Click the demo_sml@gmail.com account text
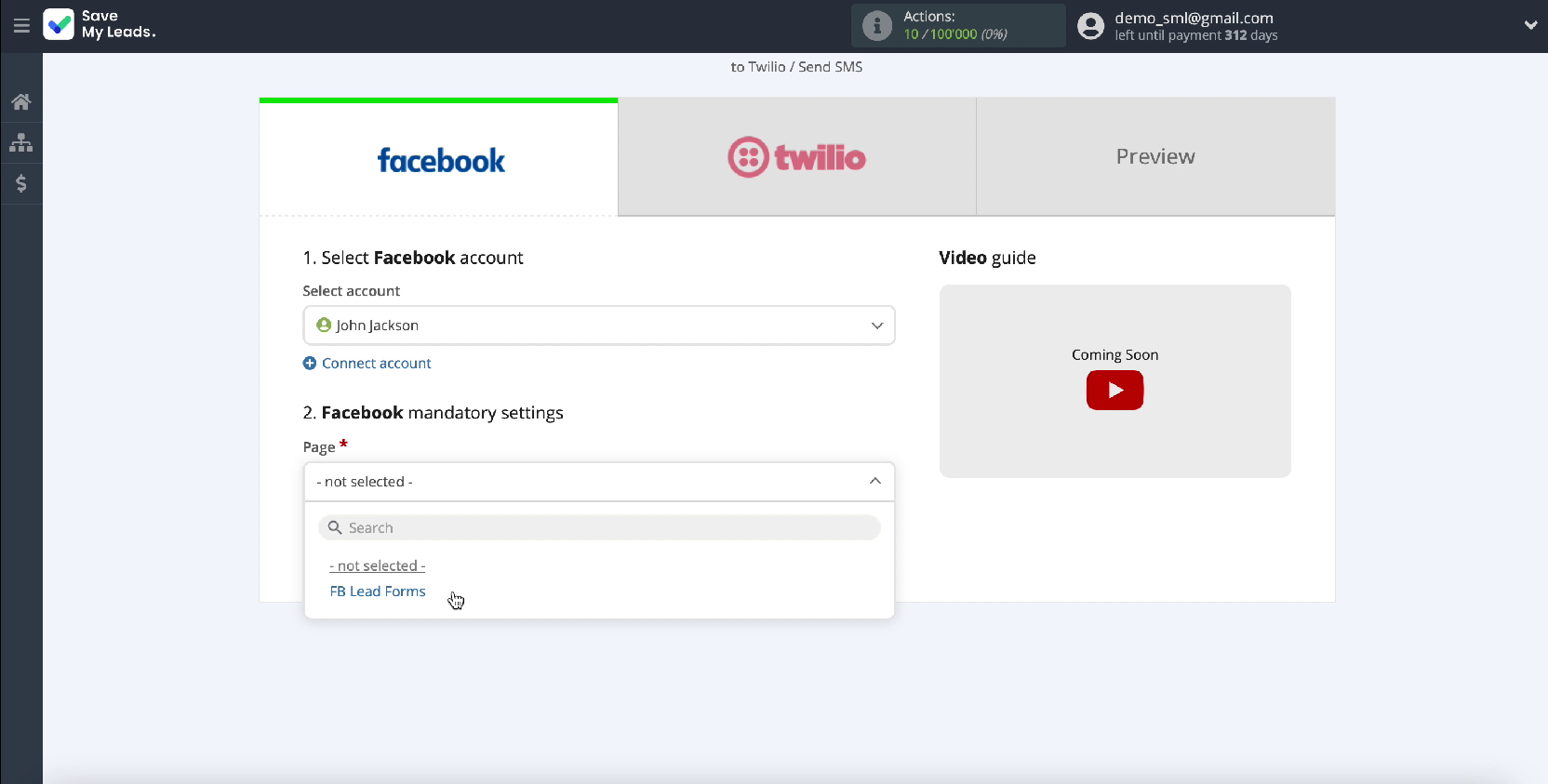Image resolution: width=1548 pixels, height=784 pixels. click(x=1194, y=18)
